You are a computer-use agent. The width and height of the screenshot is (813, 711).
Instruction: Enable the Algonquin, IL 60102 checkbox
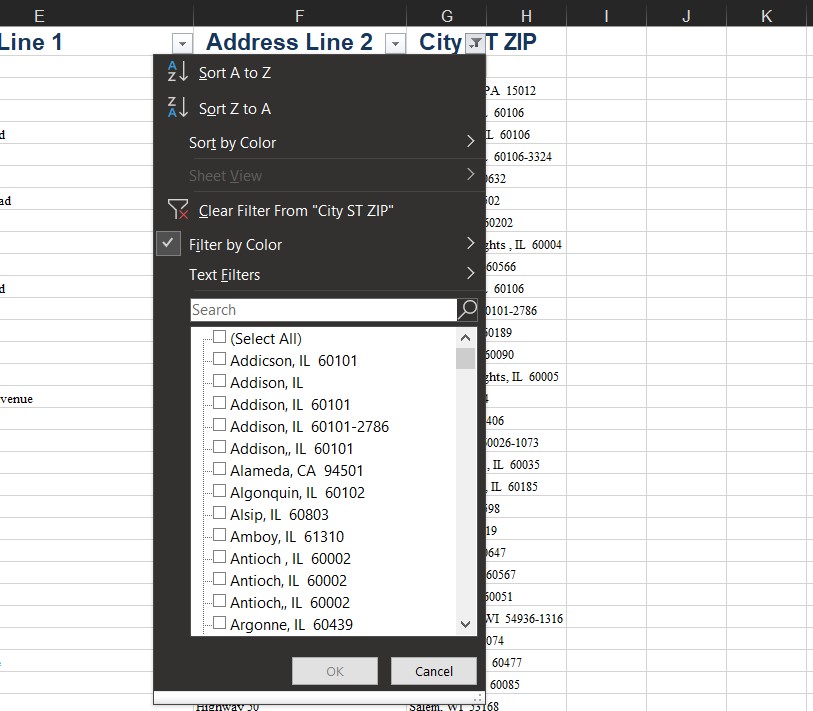pyautogui.click(x=220, y=492)
